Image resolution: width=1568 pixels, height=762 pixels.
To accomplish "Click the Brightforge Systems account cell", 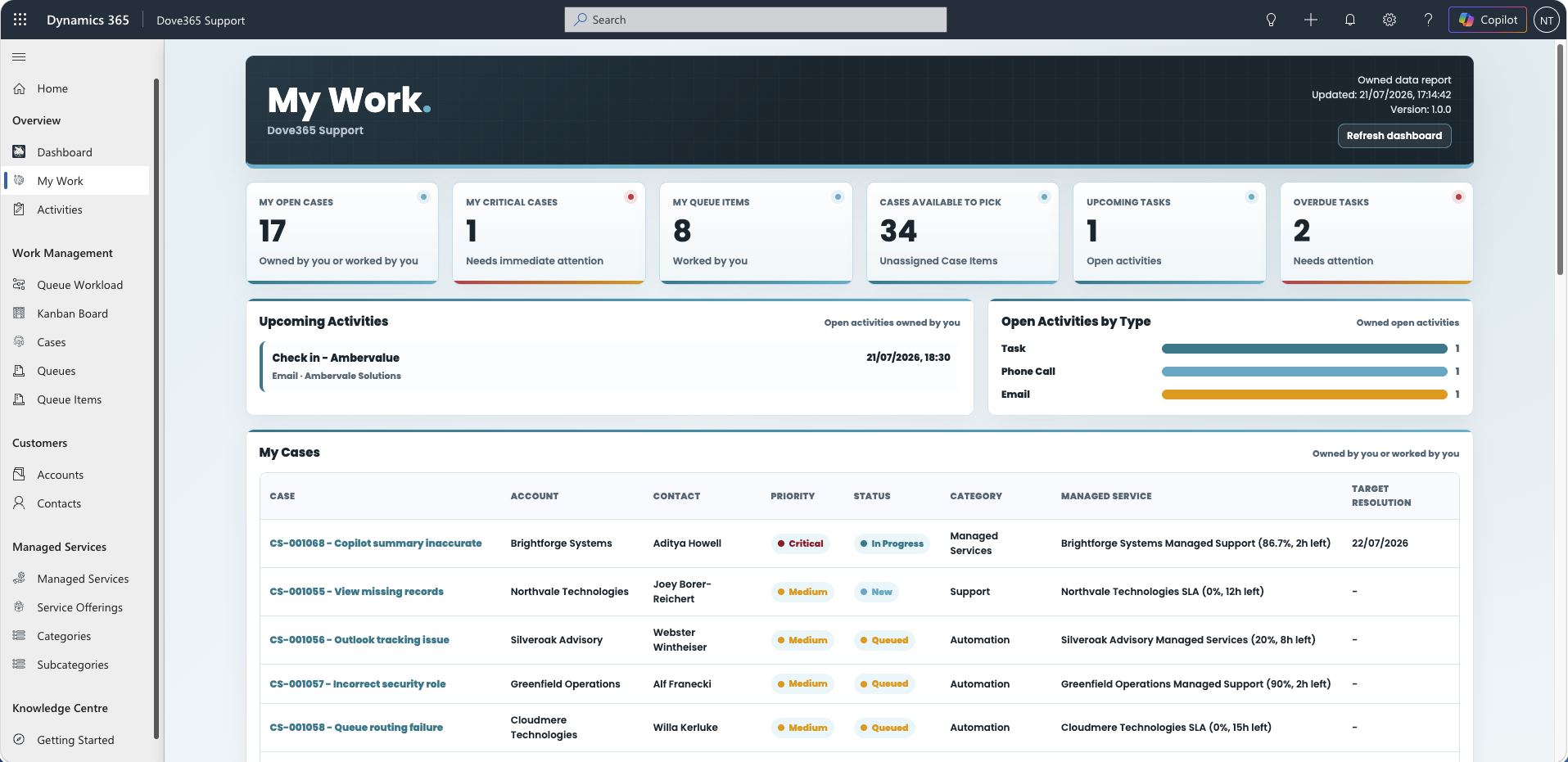I will click(561, 543).
